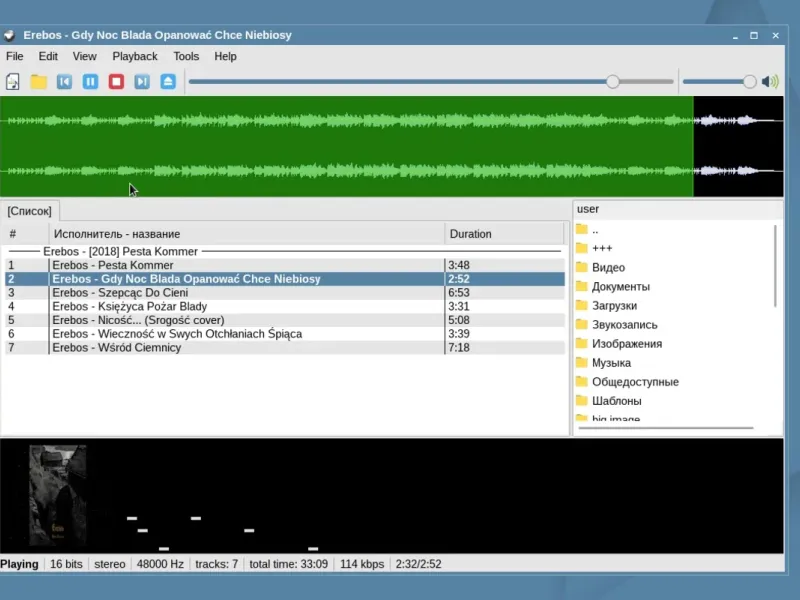
Task: Skip to the next track
Action: (x=142, y=82)
